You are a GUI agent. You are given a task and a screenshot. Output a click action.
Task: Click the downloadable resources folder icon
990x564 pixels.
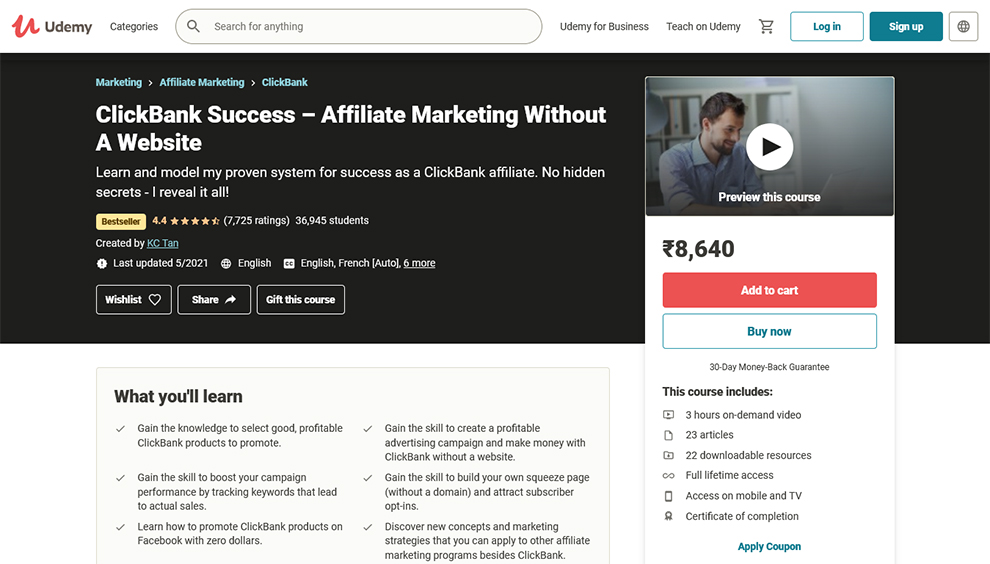click(x=668, y=455)
